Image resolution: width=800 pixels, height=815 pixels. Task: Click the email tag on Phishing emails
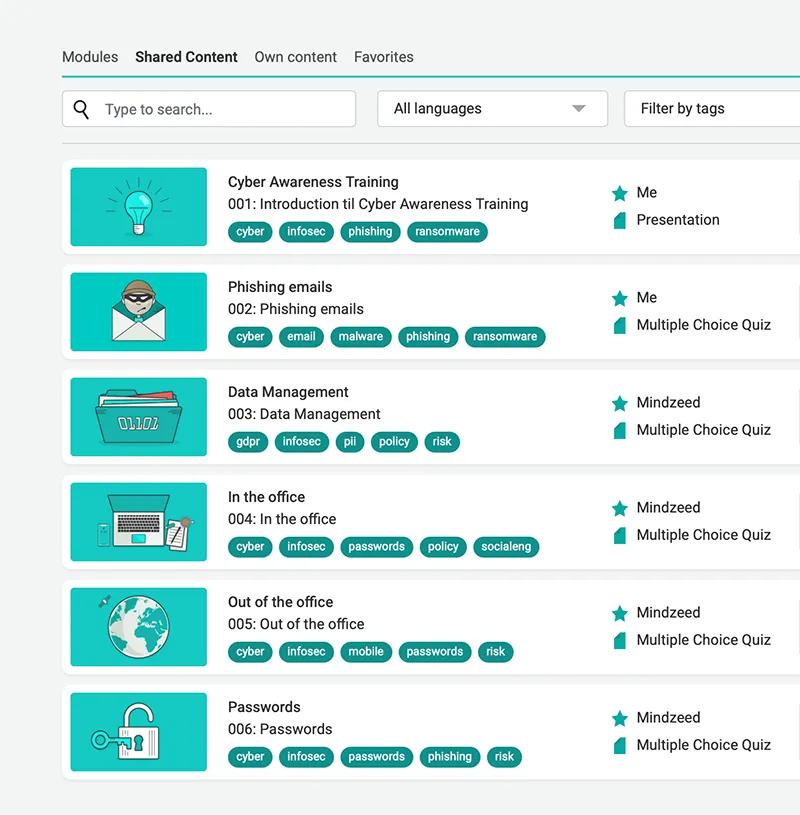(301, 336)
